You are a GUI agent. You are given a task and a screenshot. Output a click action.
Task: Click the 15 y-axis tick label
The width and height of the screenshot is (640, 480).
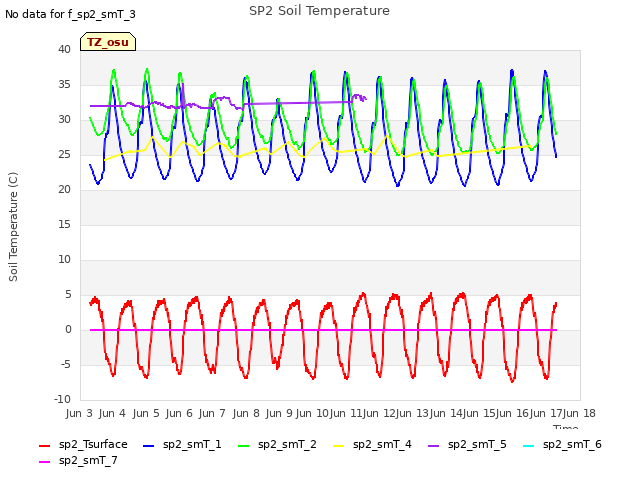coord(64,224)
